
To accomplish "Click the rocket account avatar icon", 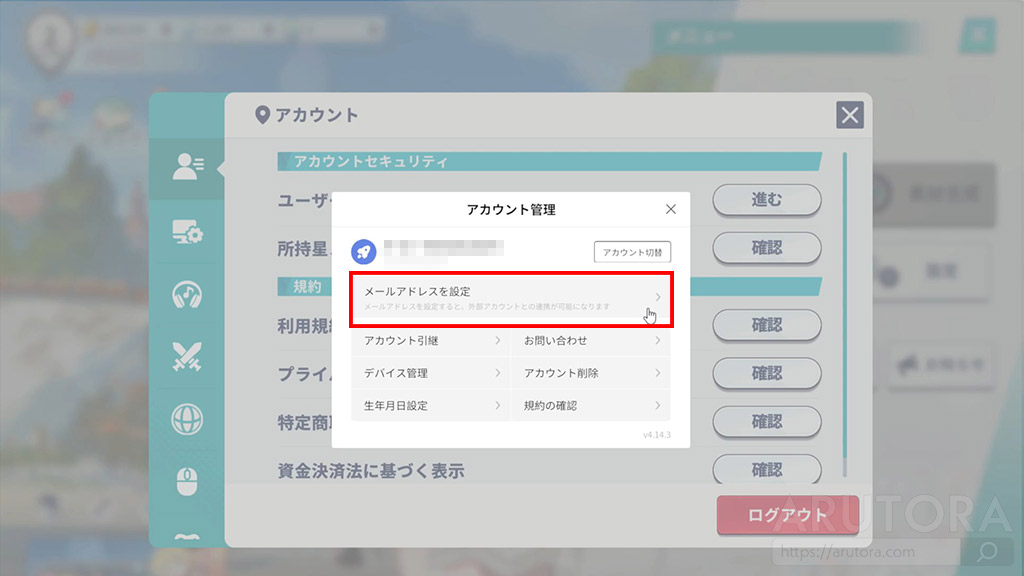I will 363,252.
